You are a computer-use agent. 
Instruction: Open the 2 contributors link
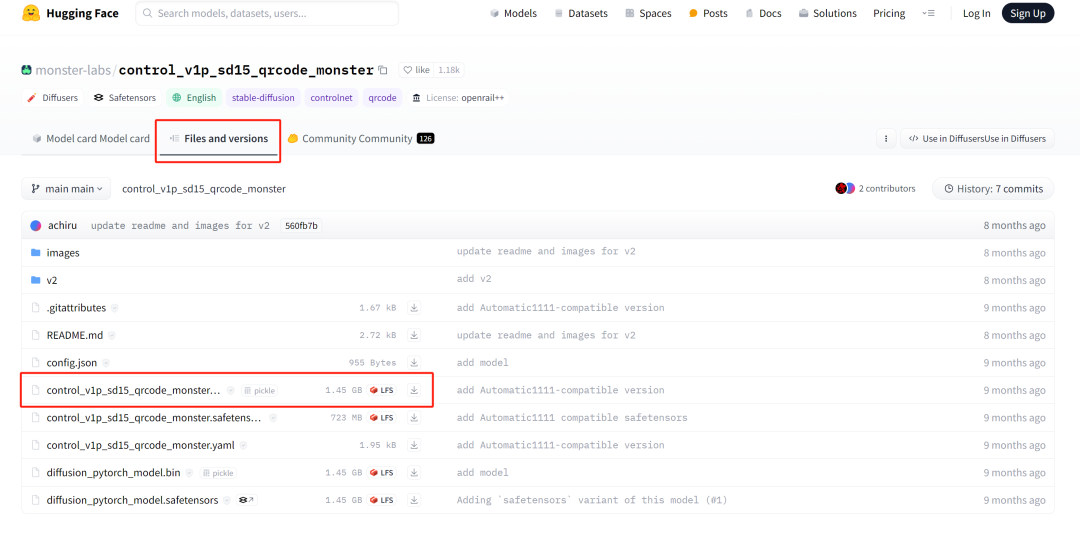(x=887, y=188)
